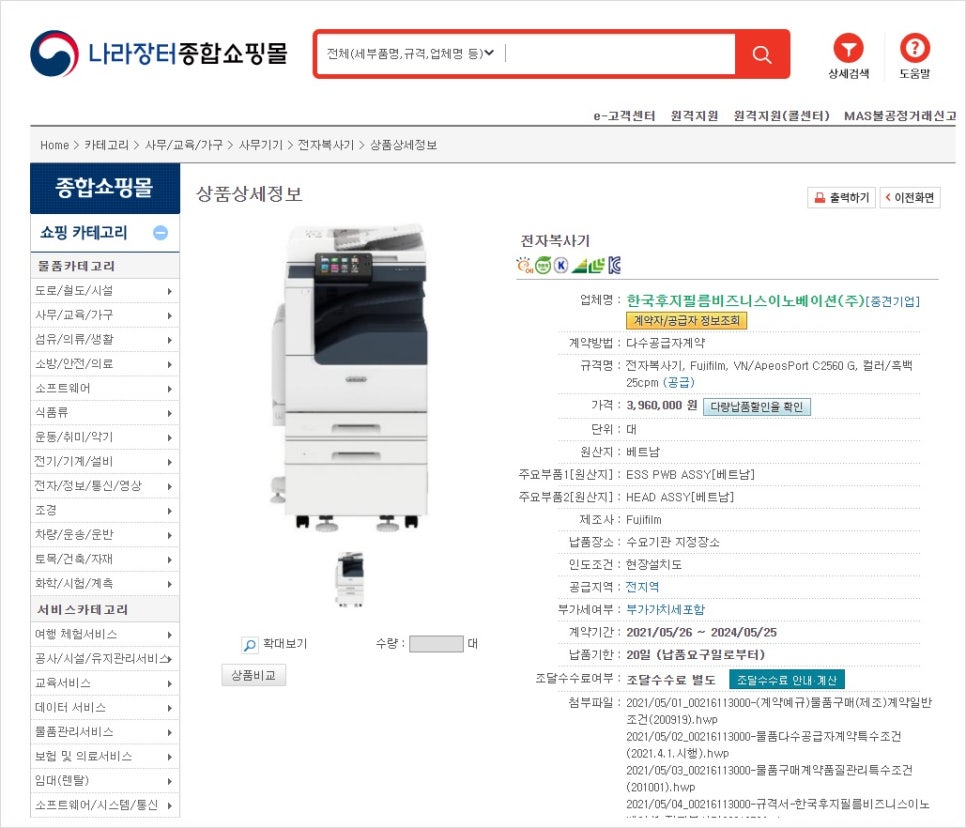Click 사무기기 in the breadcrumb
966x828 pixels.
[261, 145]
